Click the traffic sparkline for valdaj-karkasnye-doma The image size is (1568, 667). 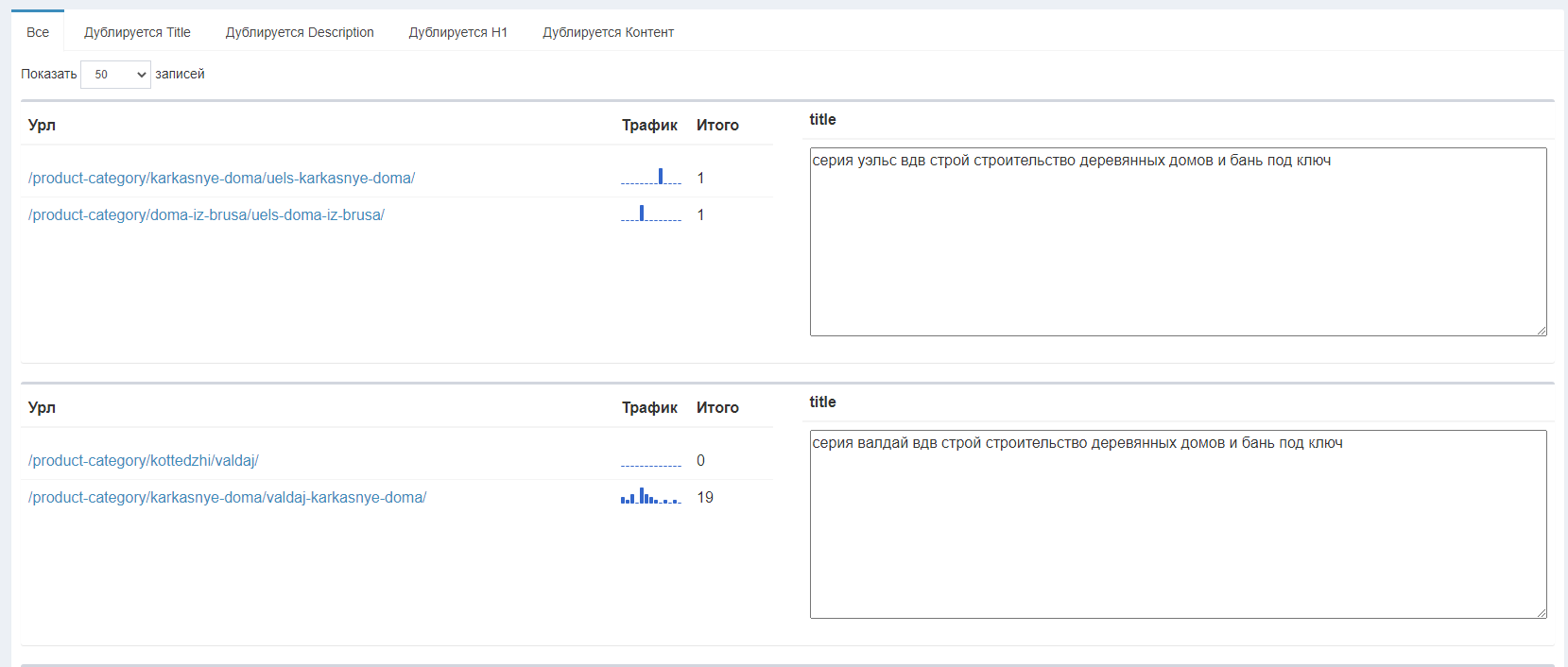[x=651, y=496]
